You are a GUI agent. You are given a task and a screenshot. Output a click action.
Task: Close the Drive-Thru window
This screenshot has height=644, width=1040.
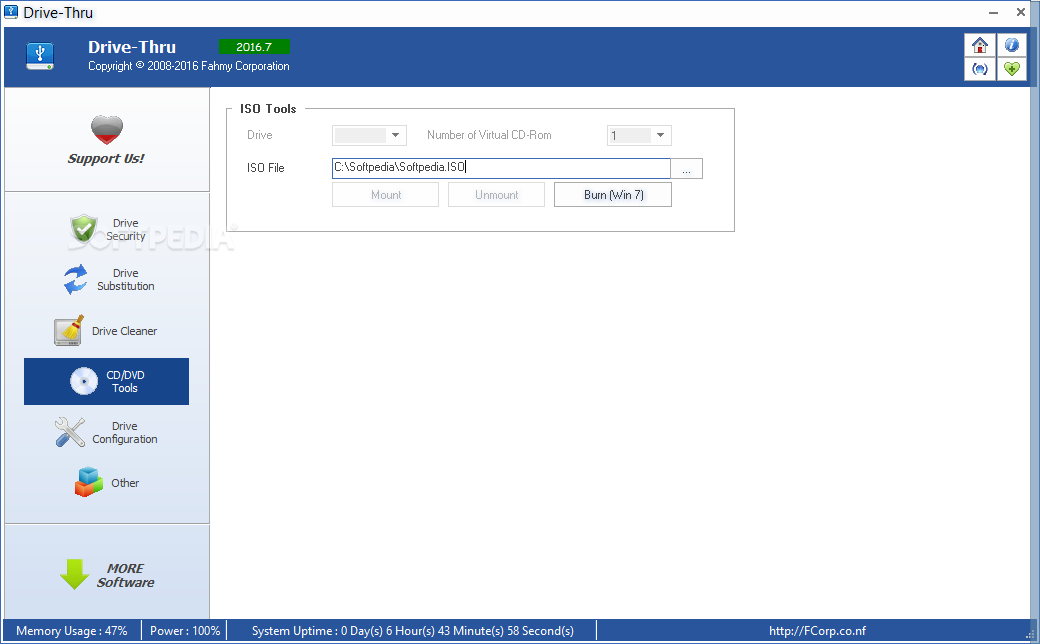pos(1021,12)
